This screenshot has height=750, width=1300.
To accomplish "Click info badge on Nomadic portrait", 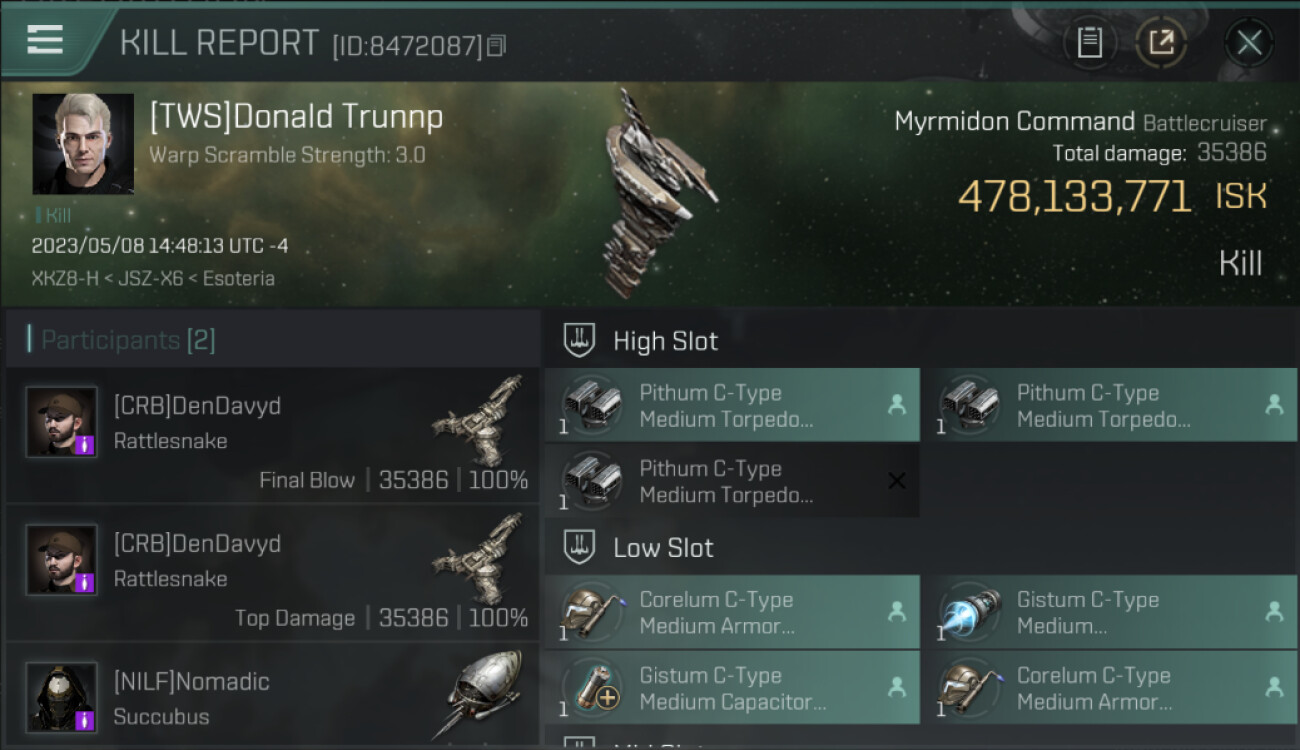I will pyautogui.click(x=85, y=720).
